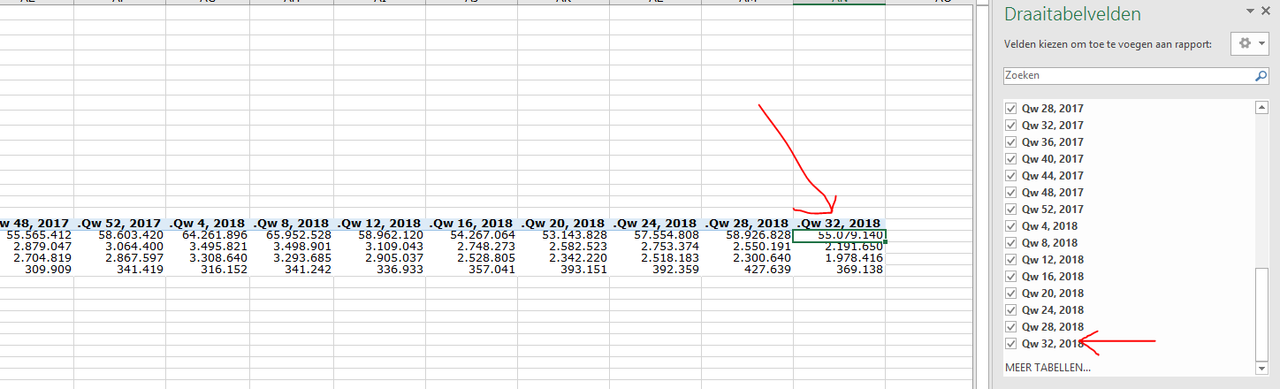Screen dimensions: 1280x389
Task: Click the field list scrollbar thumb
Action: click(x=1261, y=315)
